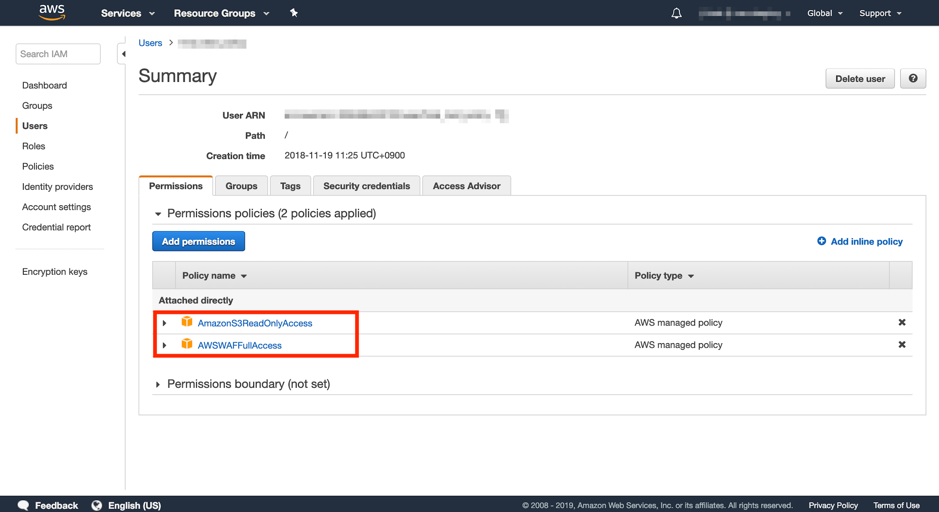The width and height of the screenshot is (939, 512).
Task: Click the globe language icon
Action: (x=97, y=505)
